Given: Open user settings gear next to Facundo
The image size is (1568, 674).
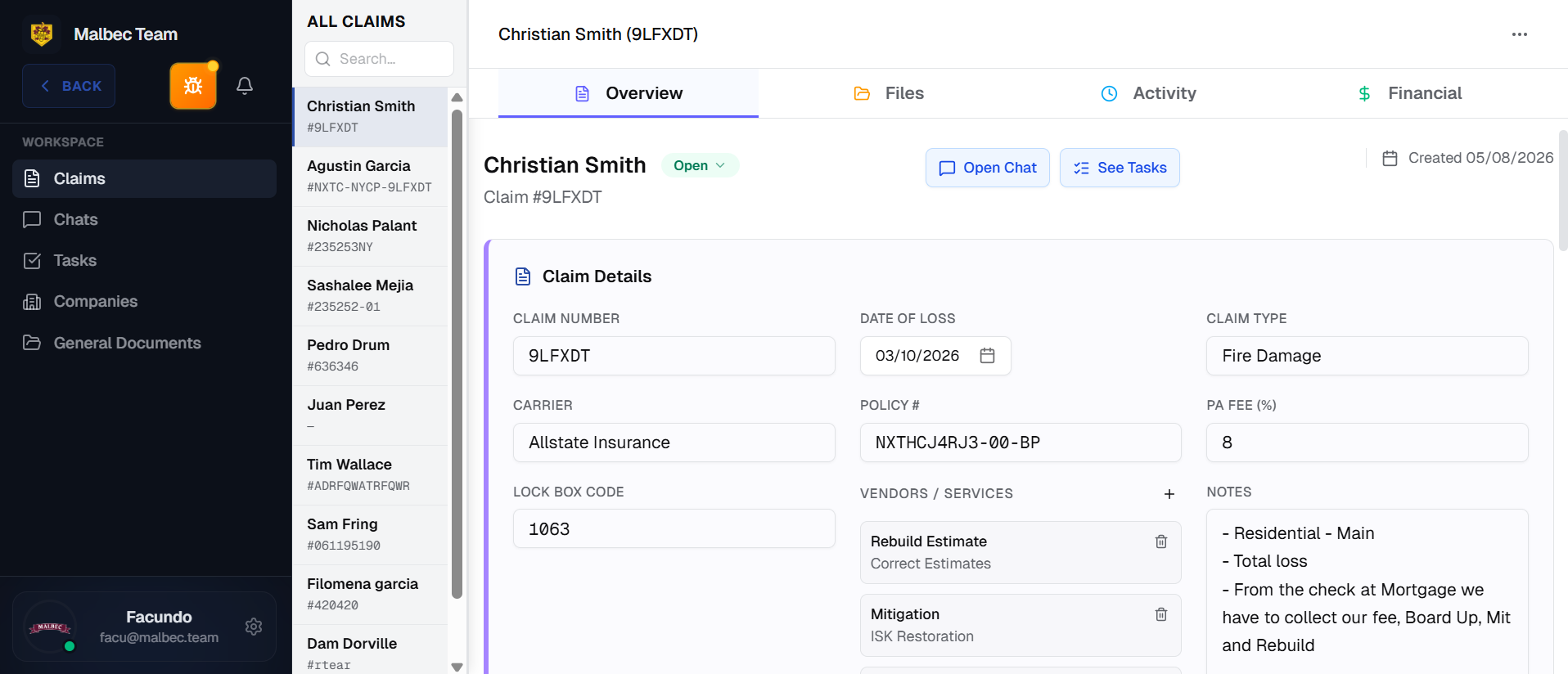Looking at the screenshot, I should (x=254, y=627).
